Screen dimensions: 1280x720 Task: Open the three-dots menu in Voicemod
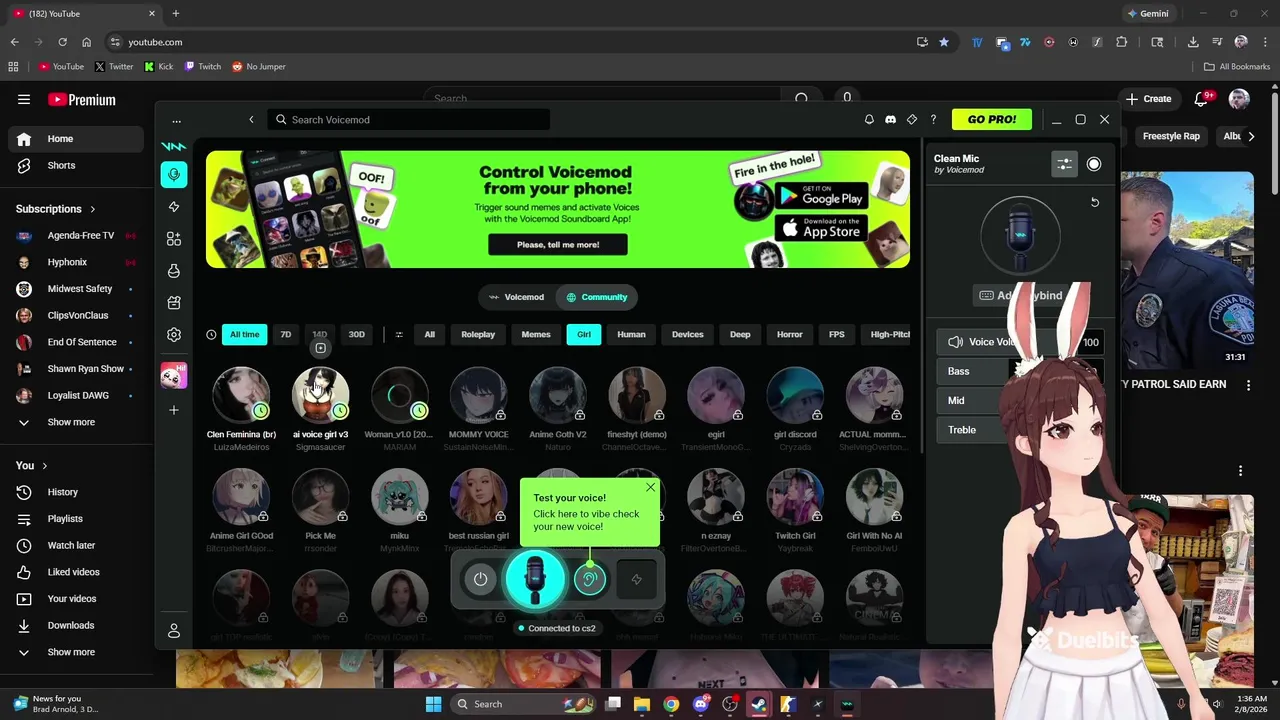click(176, 121)
